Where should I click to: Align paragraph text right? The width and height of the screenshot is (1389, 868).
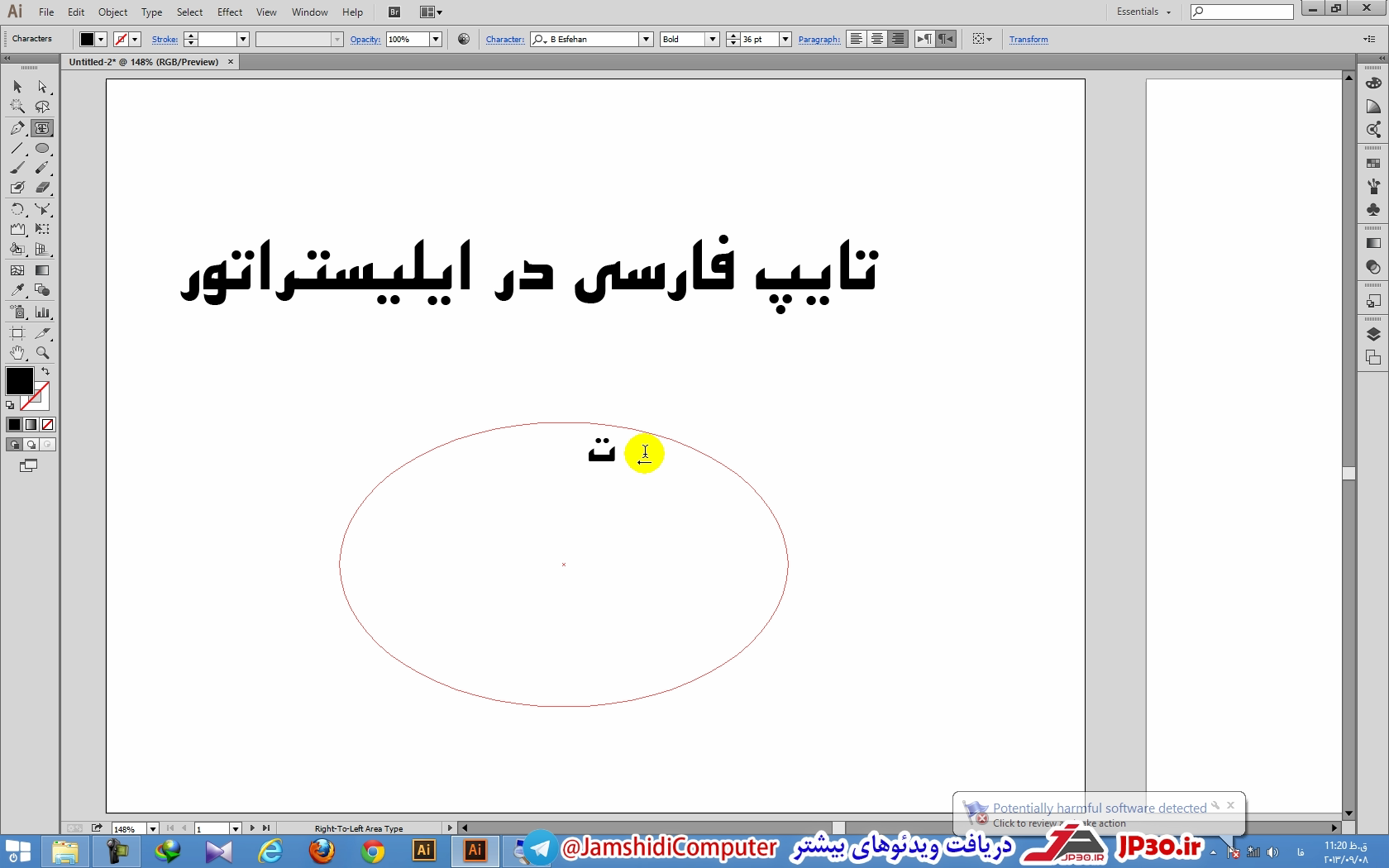[897, 39]
